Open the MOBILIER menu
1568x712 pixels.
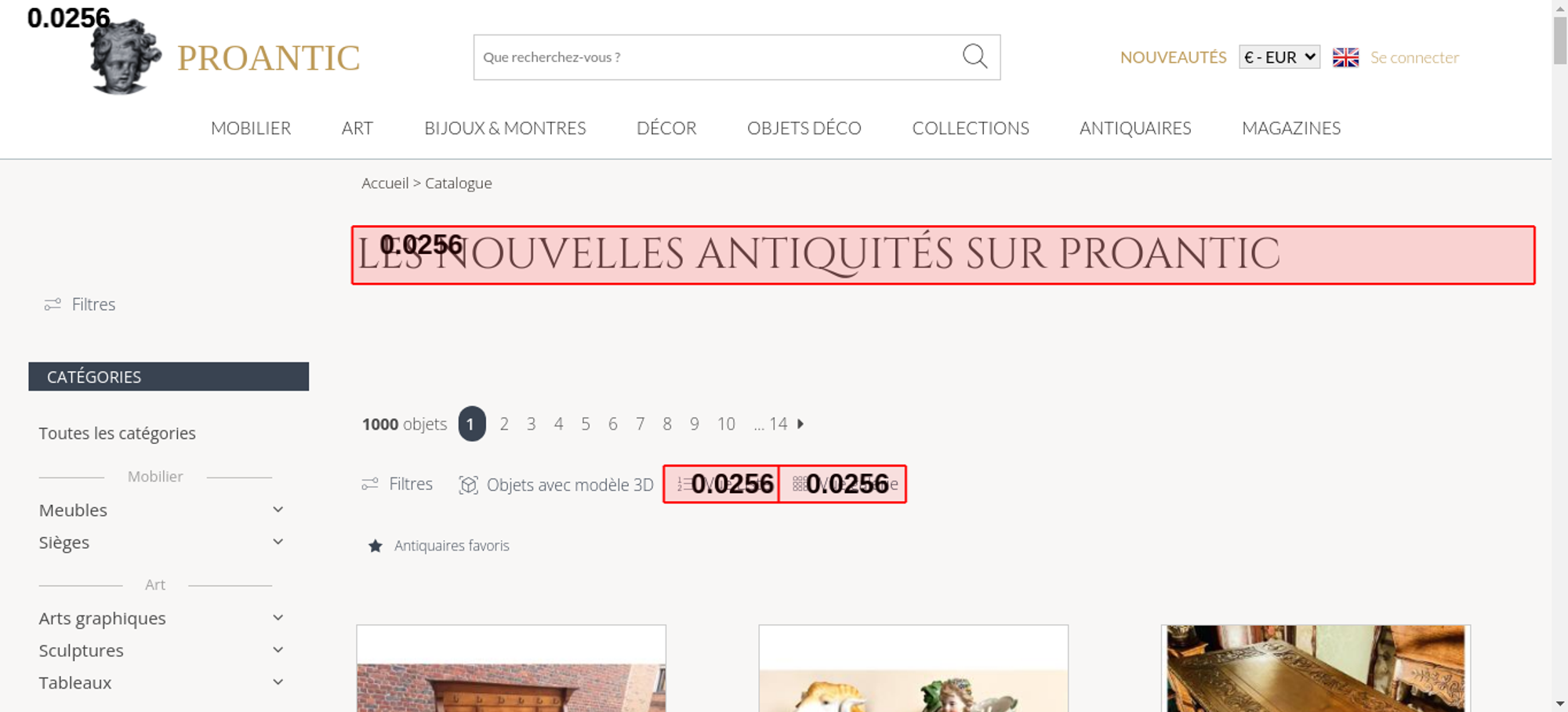pos(251,128)
